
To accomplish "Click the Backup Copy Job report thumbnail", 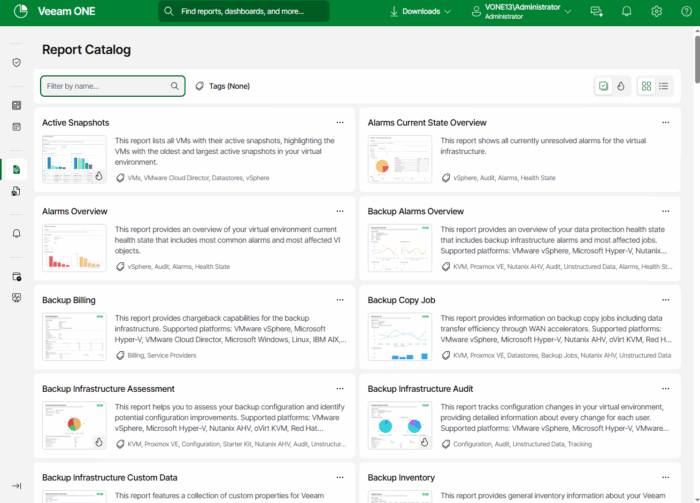I will [400, 337].
